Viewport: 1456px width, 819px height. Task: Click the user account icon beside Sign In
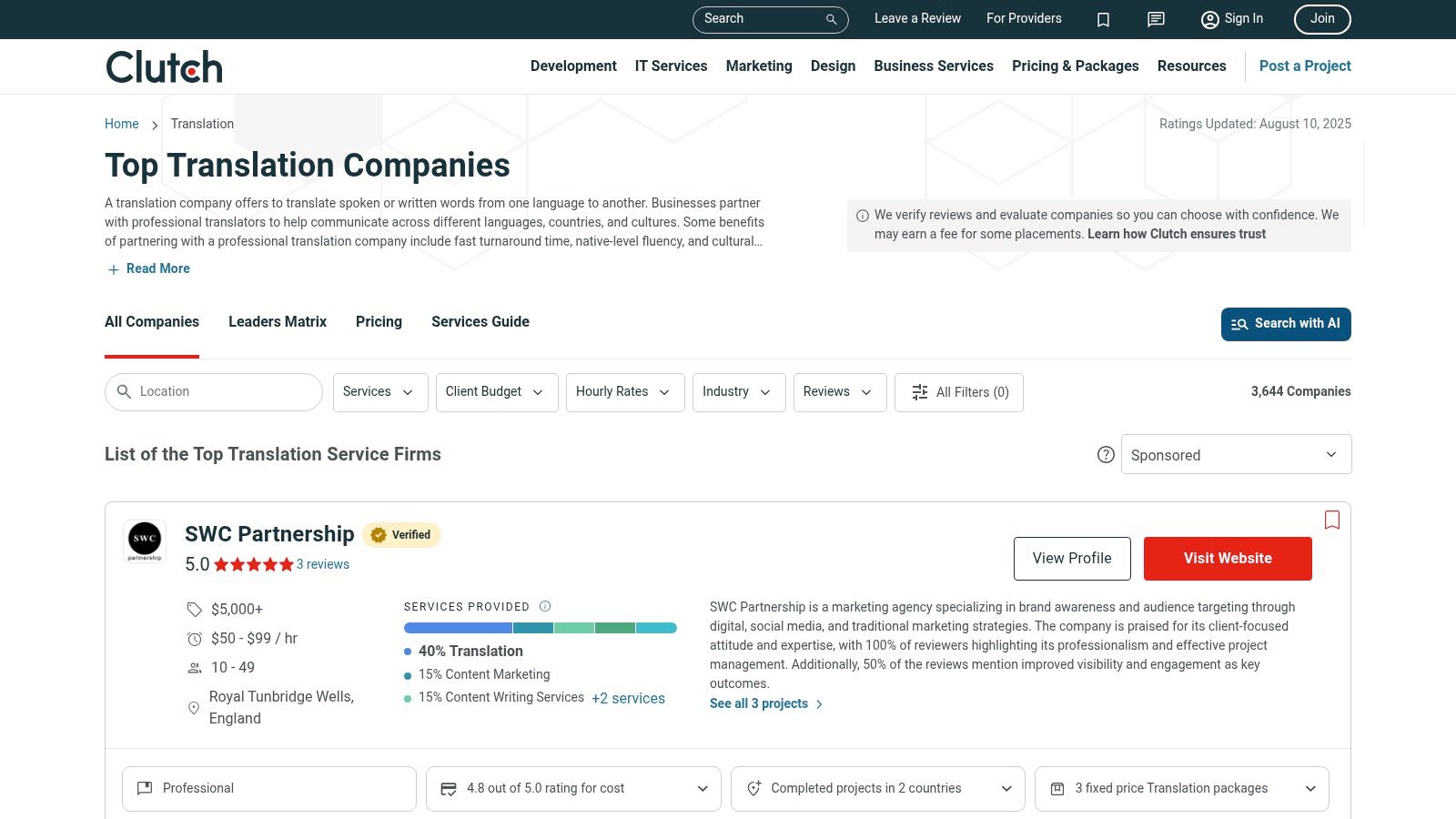tap(1209, 19)
